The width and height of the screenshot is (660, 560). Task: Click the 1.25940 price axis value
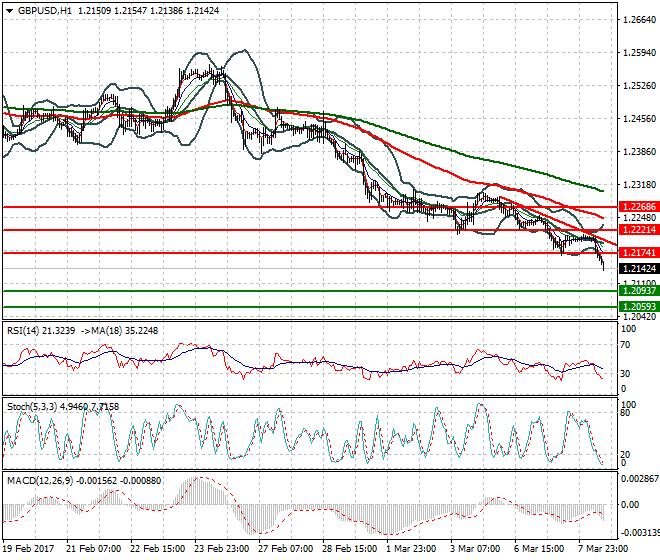[639, 53]
